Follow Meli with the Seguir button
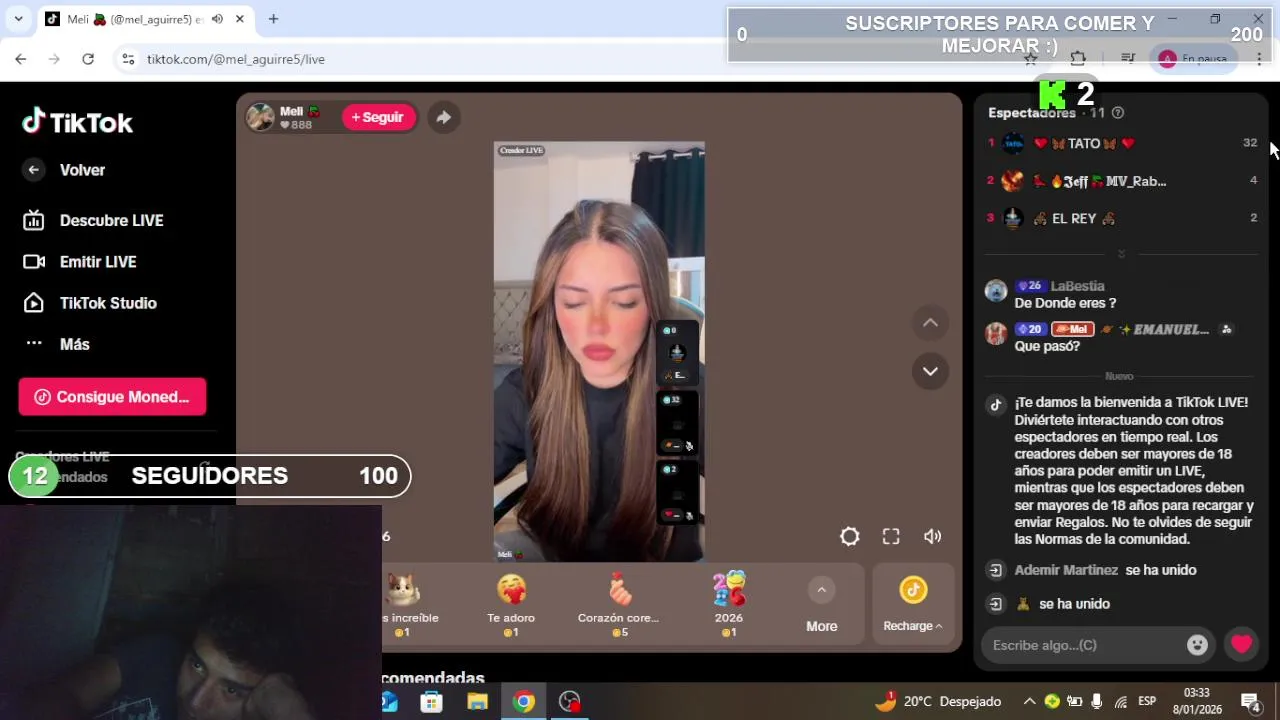Viewport: 1280px width, 720px height. pyautogui.click(x=378, y=117)
